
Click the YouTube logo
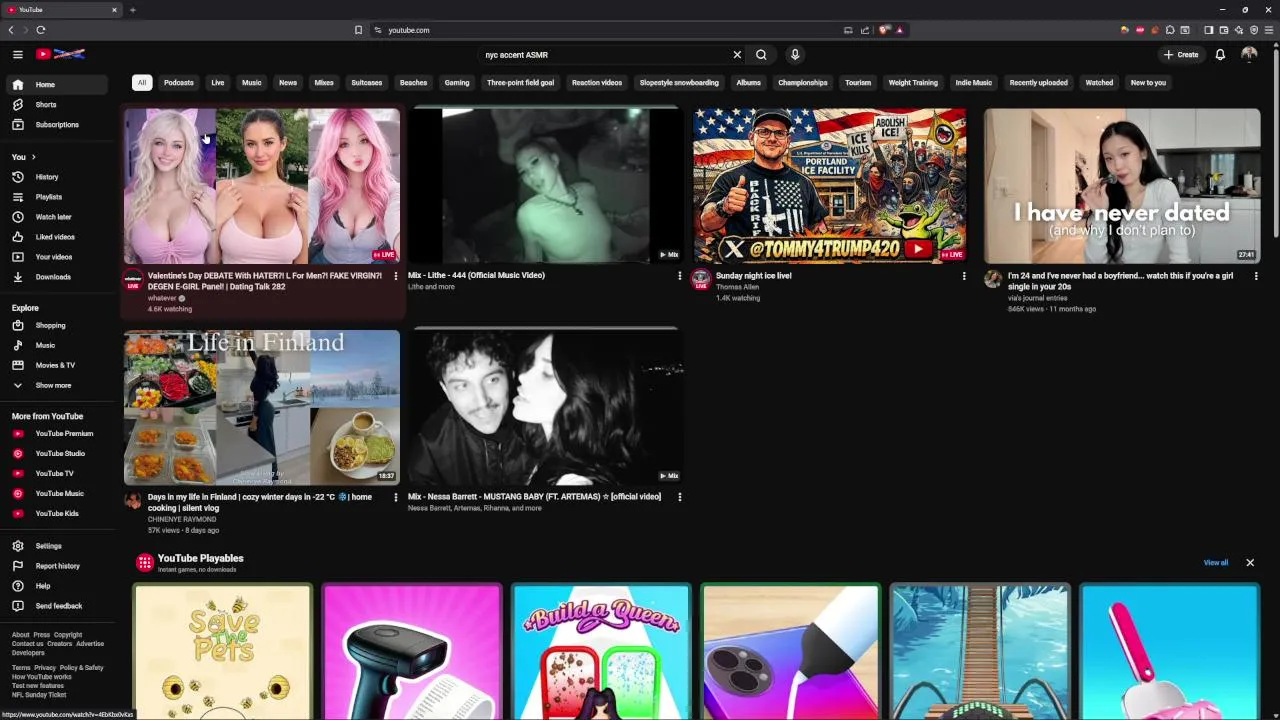[x=60, y=54]
